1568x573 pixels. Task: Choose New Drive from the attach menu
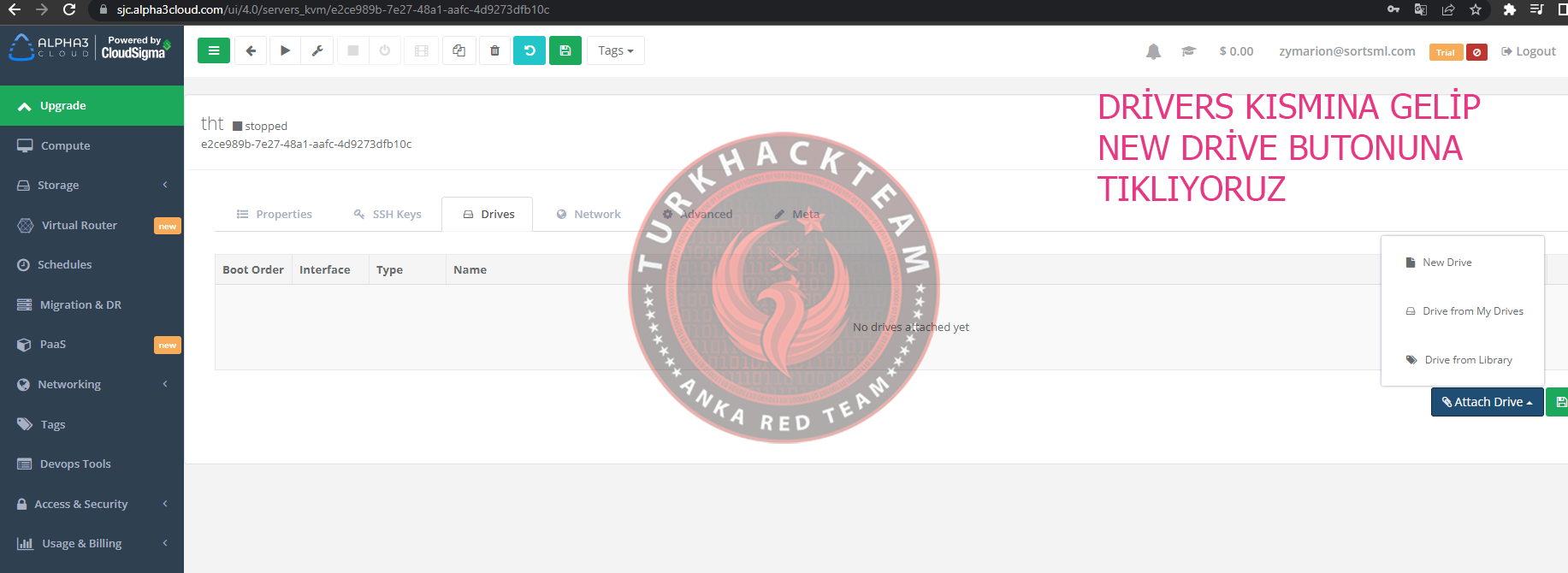(x=1463, y=263)
